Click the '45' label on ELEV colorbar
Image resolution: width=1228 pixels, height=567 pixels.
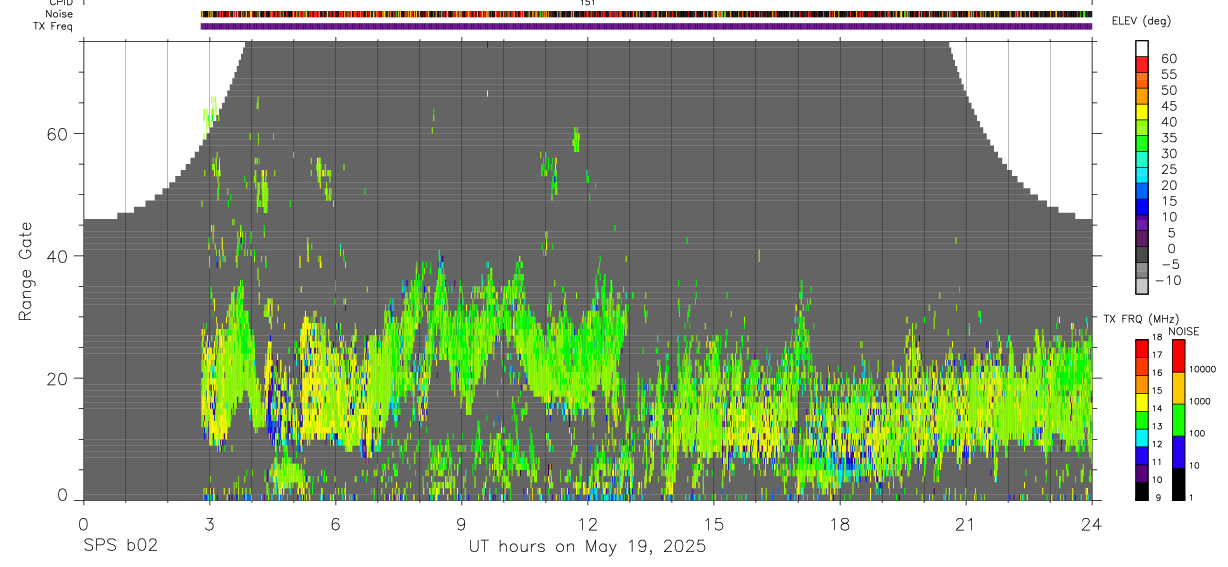[1168, 106]
